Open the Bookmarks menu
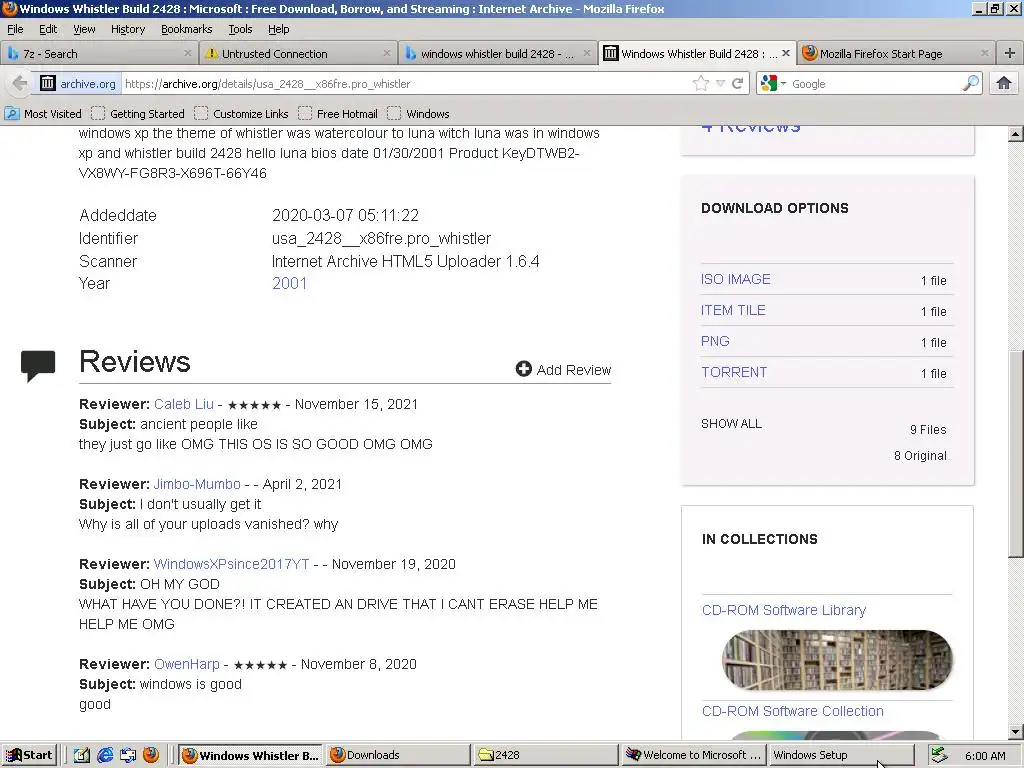Screen dimensions: 1024x768 click(186, 29)
